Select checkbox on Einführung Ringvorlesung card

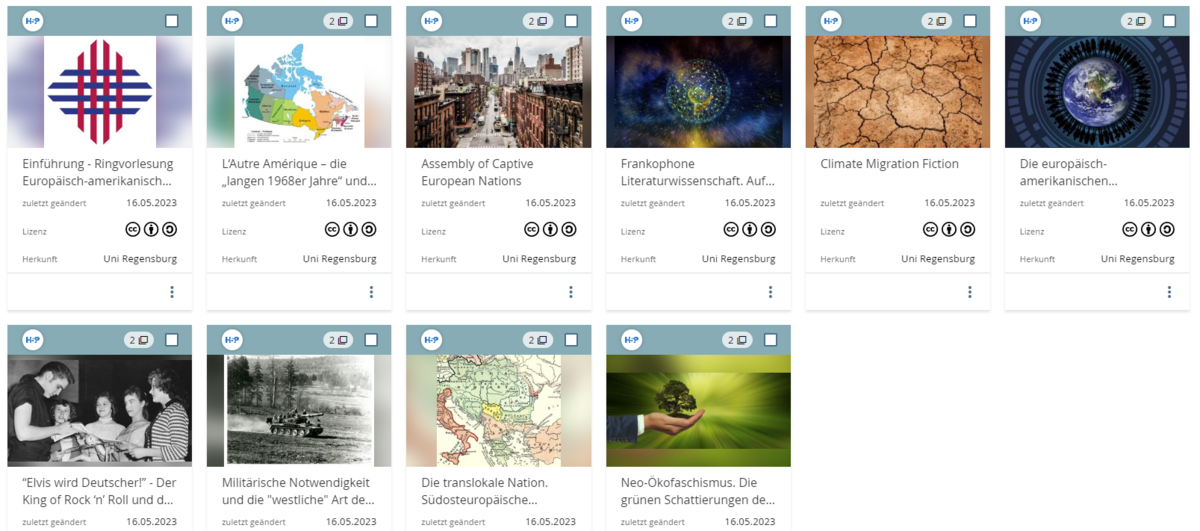[172, 21]
